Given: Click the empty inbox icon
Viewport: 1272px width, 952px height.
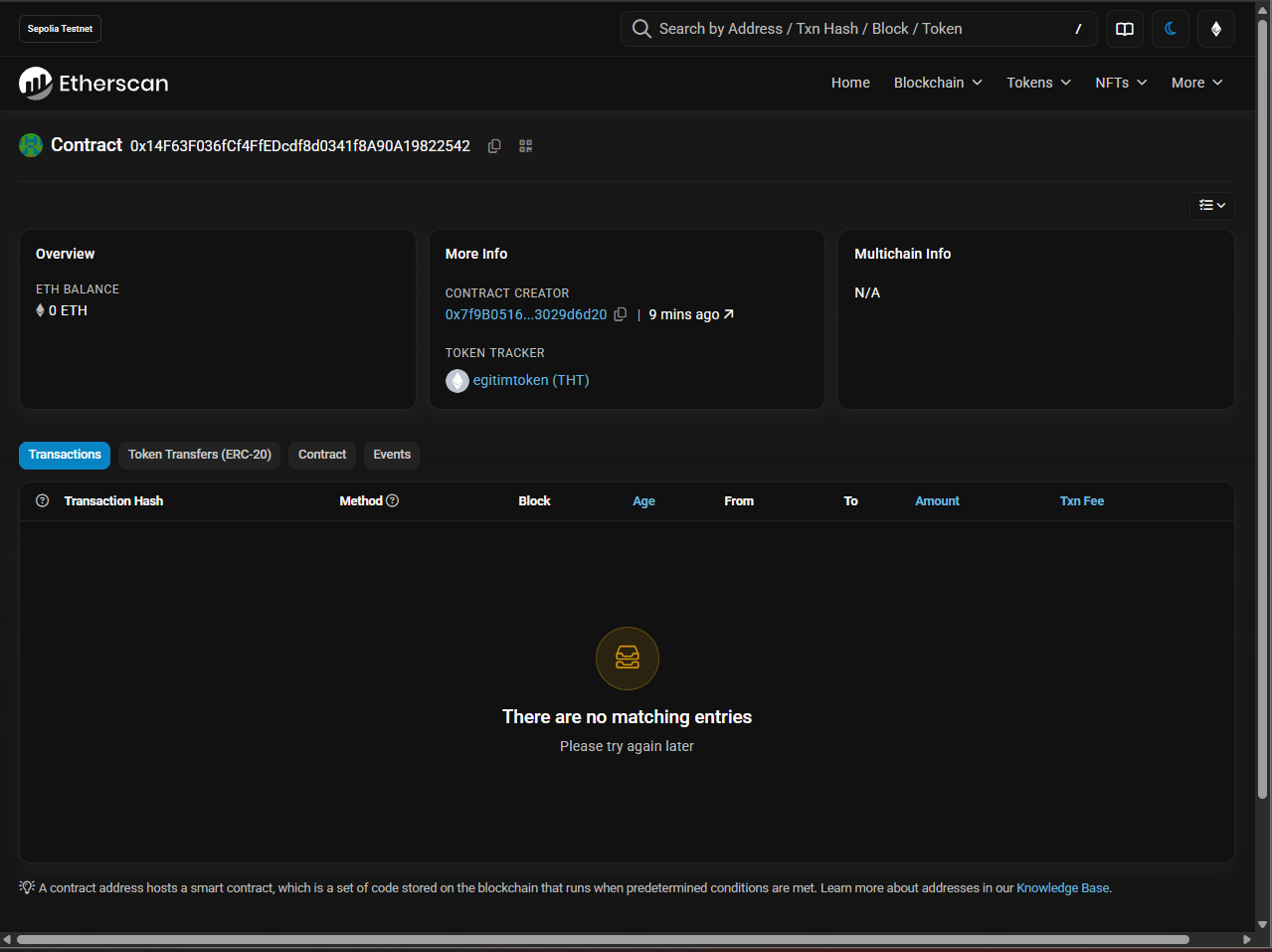Looking at the screenshot, I should (x=628, y=659).
